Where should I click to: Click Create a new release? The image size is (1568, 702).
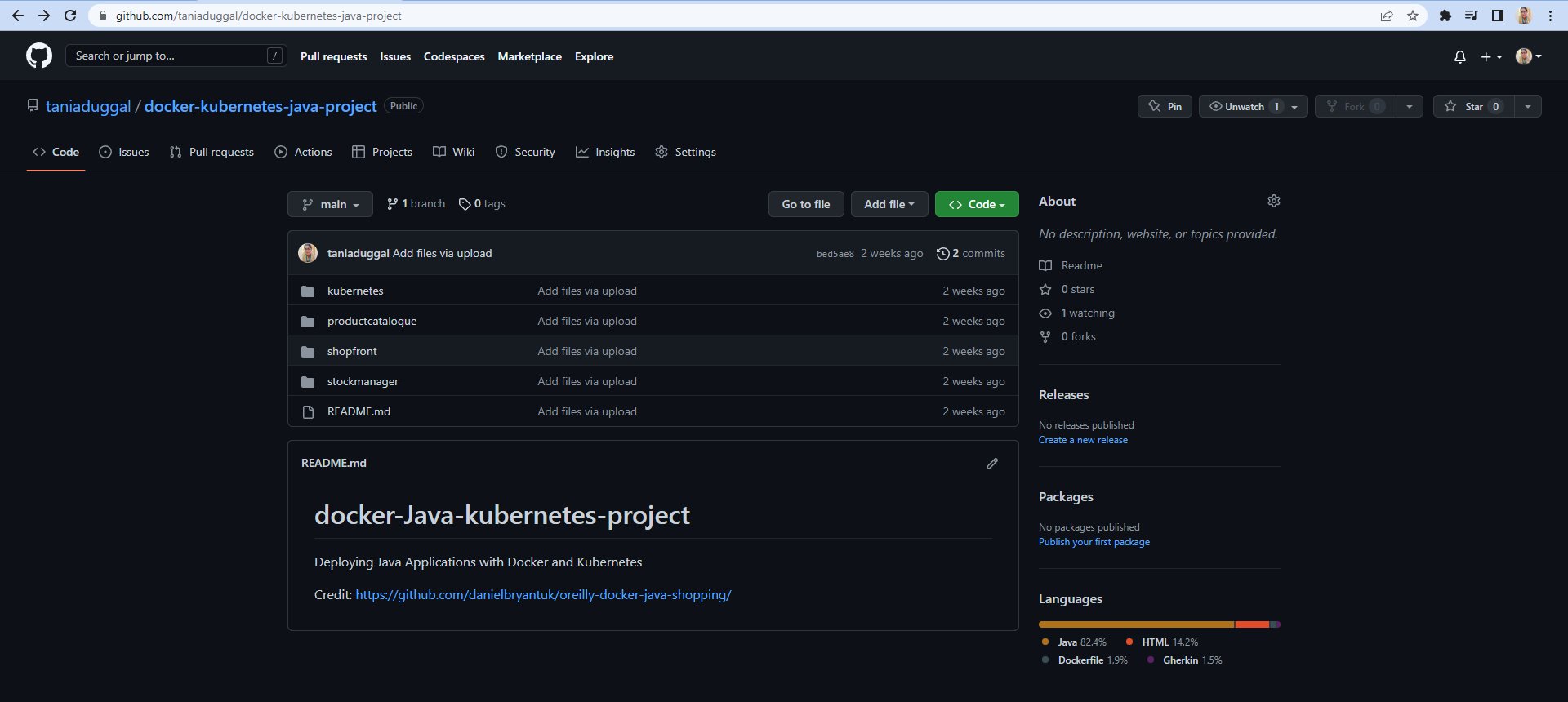coord(1083,440)
